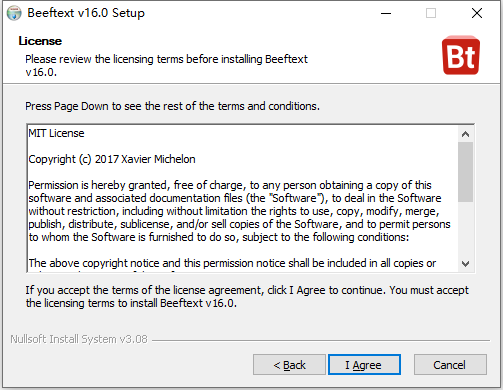Click the bold License heading
The height and width of the screenshot is (390, 503).
coord(40,41)
